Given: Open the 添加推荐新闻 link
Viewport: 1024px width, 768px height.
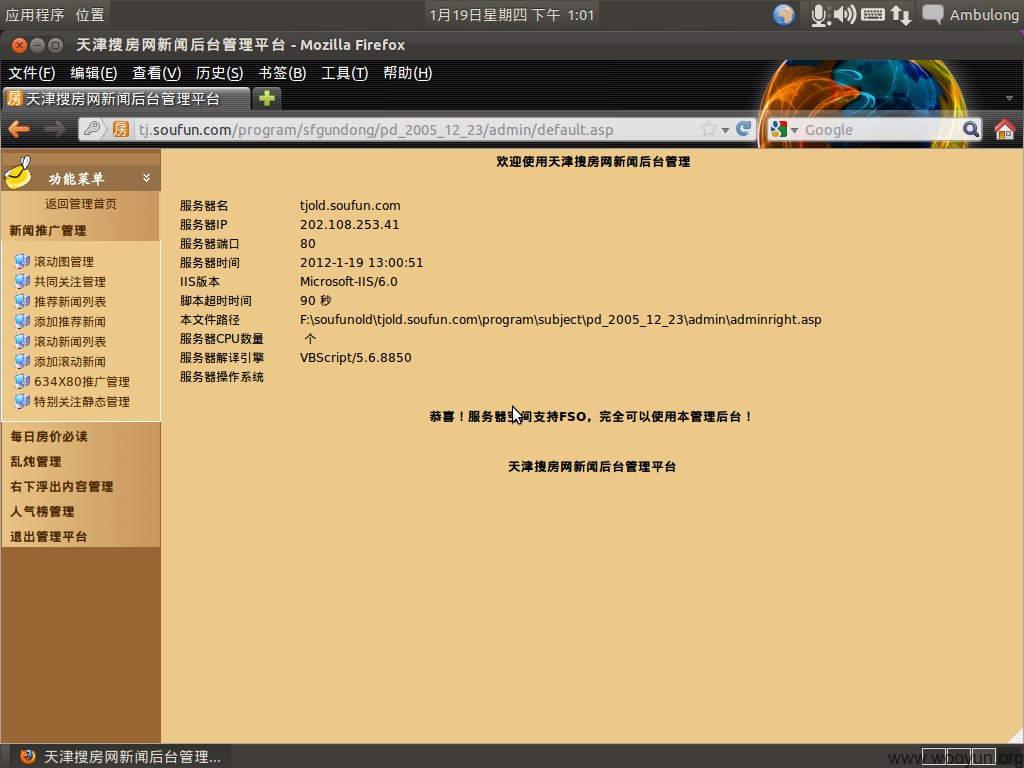Looking at the screenshot, I should pos(70,321).
